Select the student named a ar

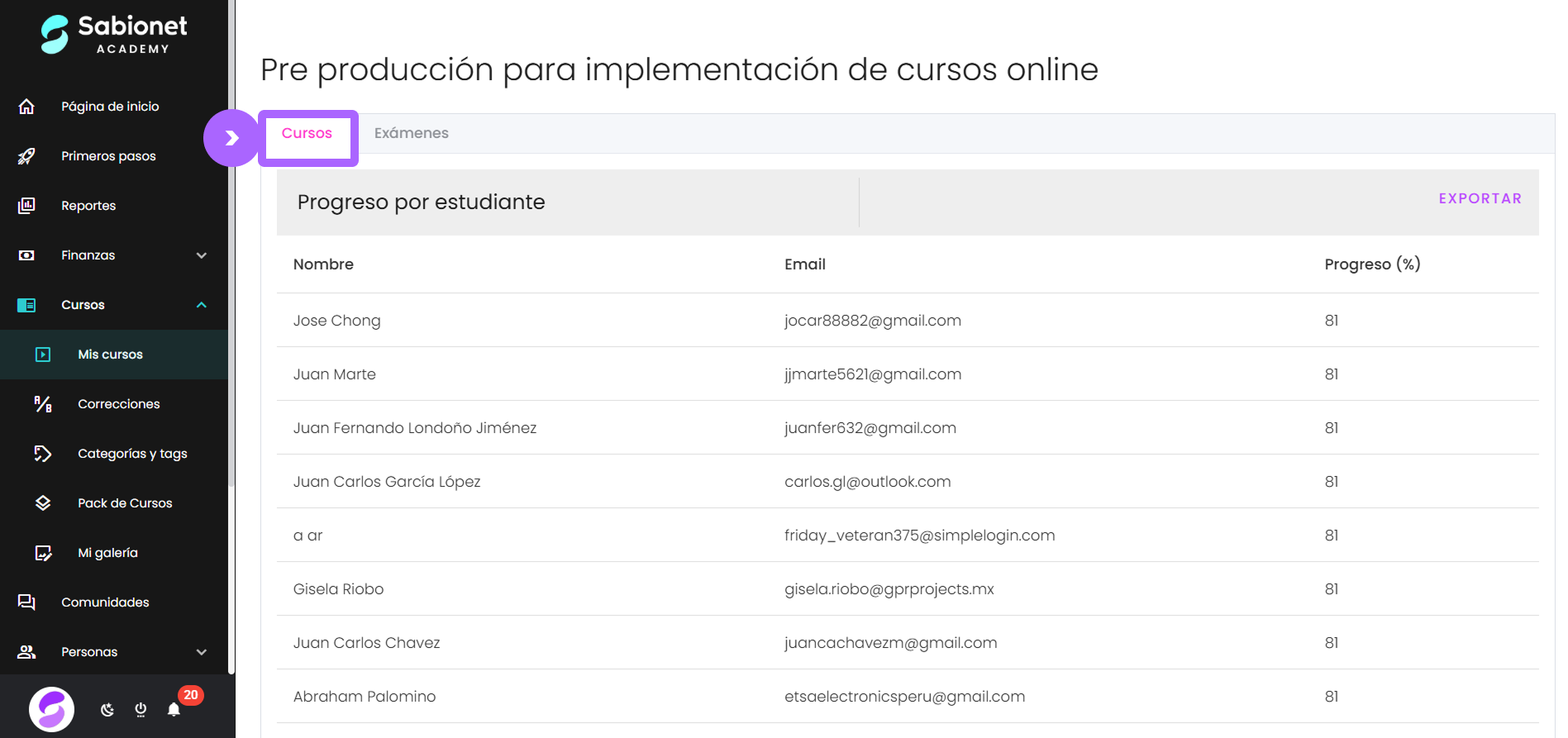point(308,536)
